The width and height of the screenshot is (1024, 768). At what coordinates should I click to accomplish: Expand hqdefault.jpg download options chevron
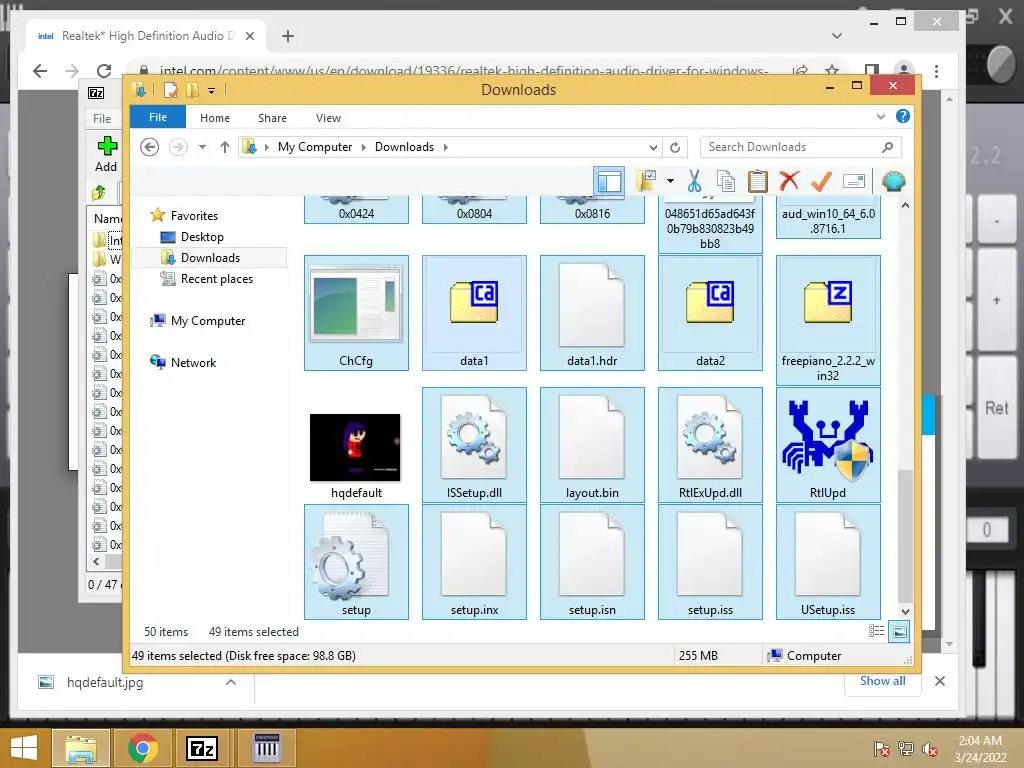(231, 682)
